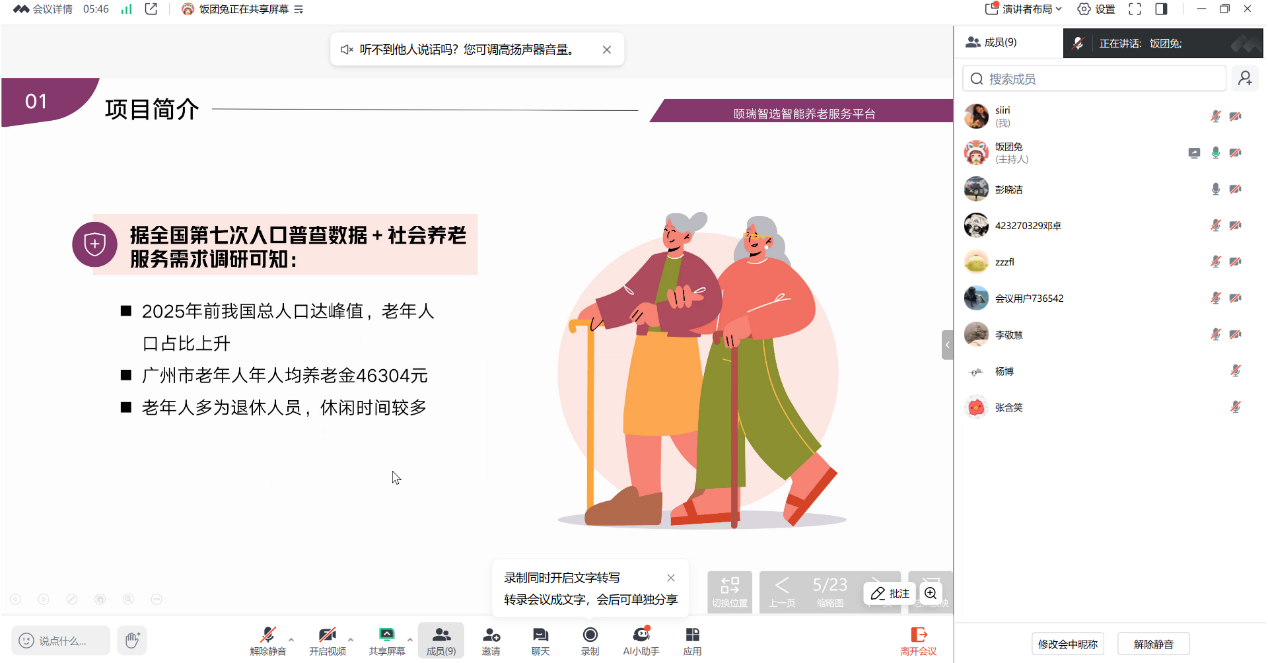Click the add member icon beside search
This screenshot has height=663, width=1268.
click(1244, 78)
